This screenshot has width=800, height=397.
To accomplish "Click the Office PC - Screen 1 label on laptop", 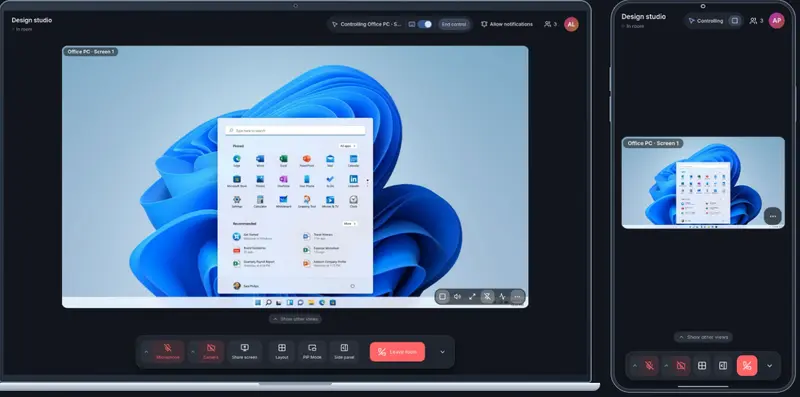I will pos(91,52).
